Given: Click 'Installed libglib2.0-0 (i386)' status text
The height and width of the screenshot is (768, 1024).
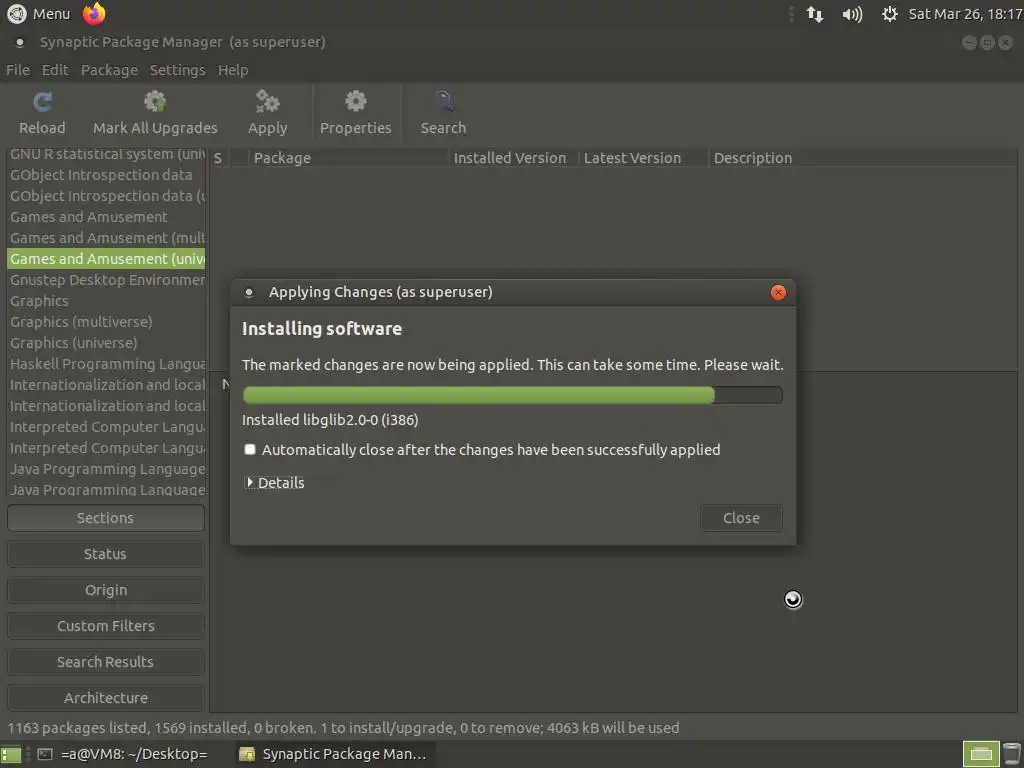Looking at the screenshot, I should 330,420.
